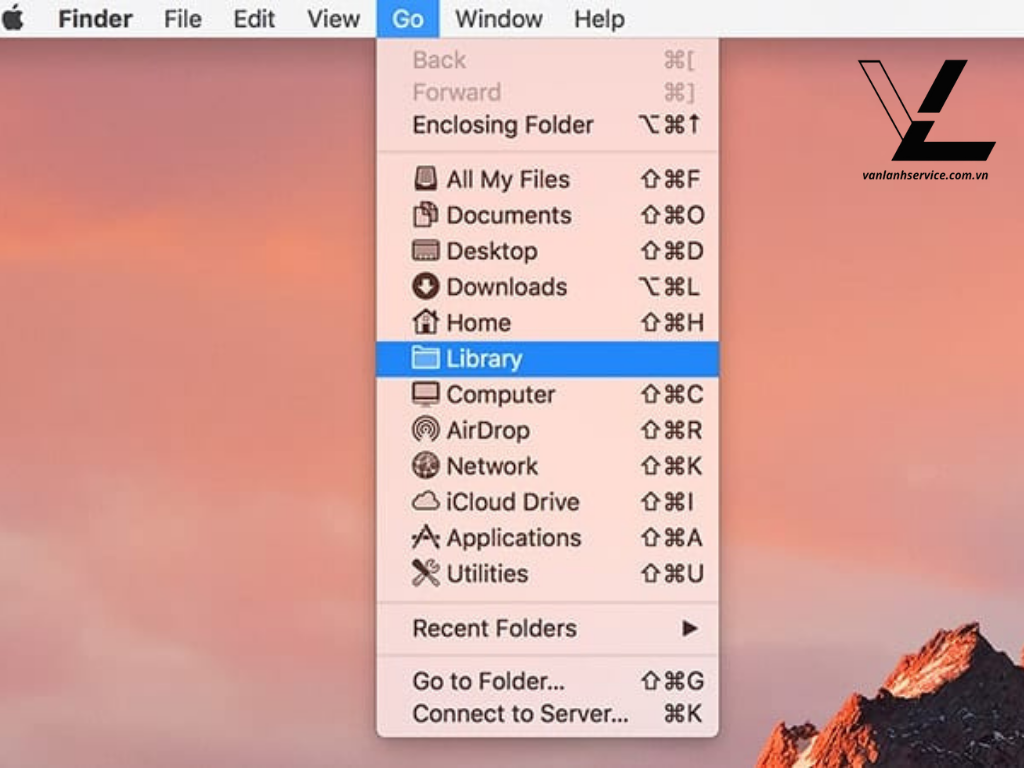Choose Connect to Server...
The width and height of the screenshot is (1024, 768).
click(520, 714)
